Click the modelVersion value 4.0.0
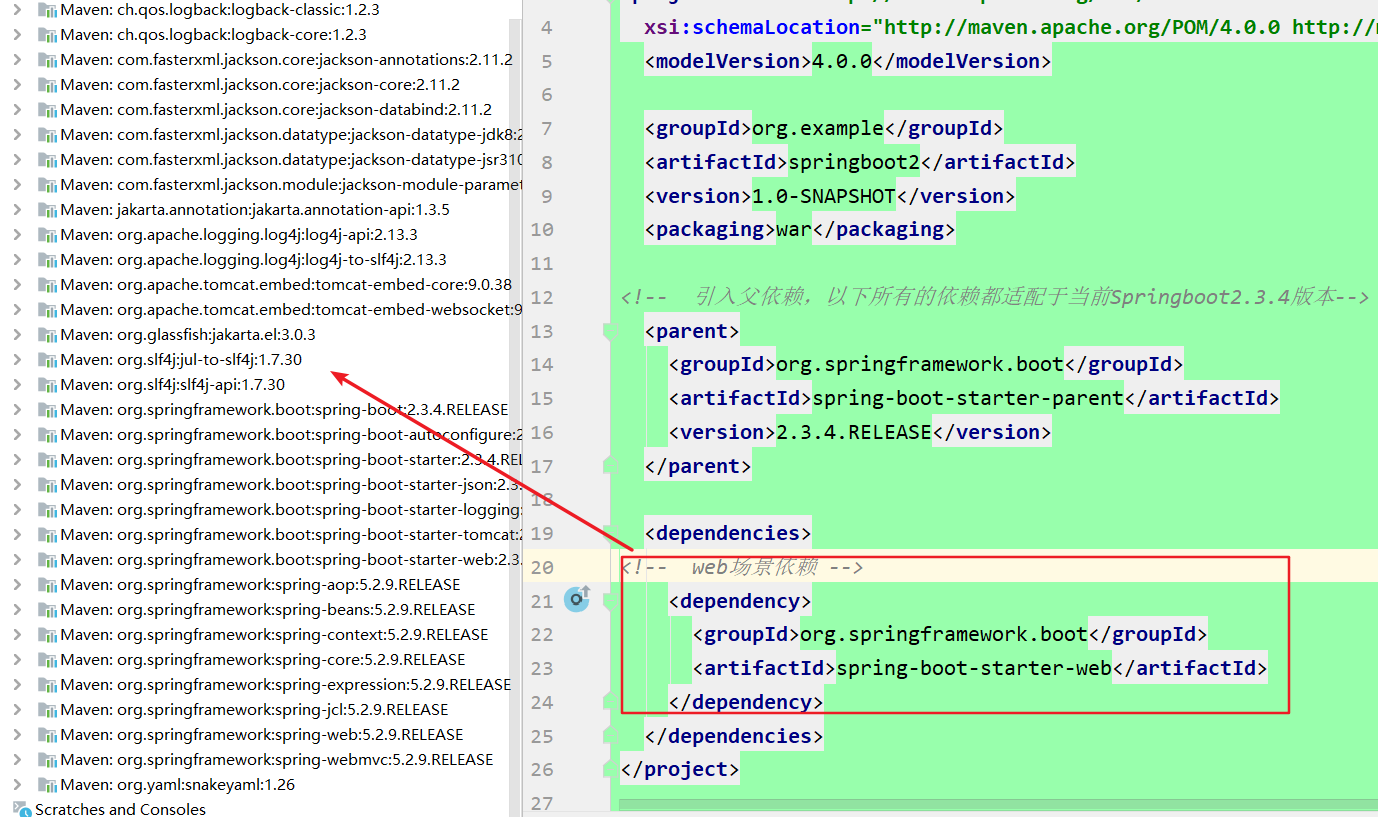 (x=842, y=61)
